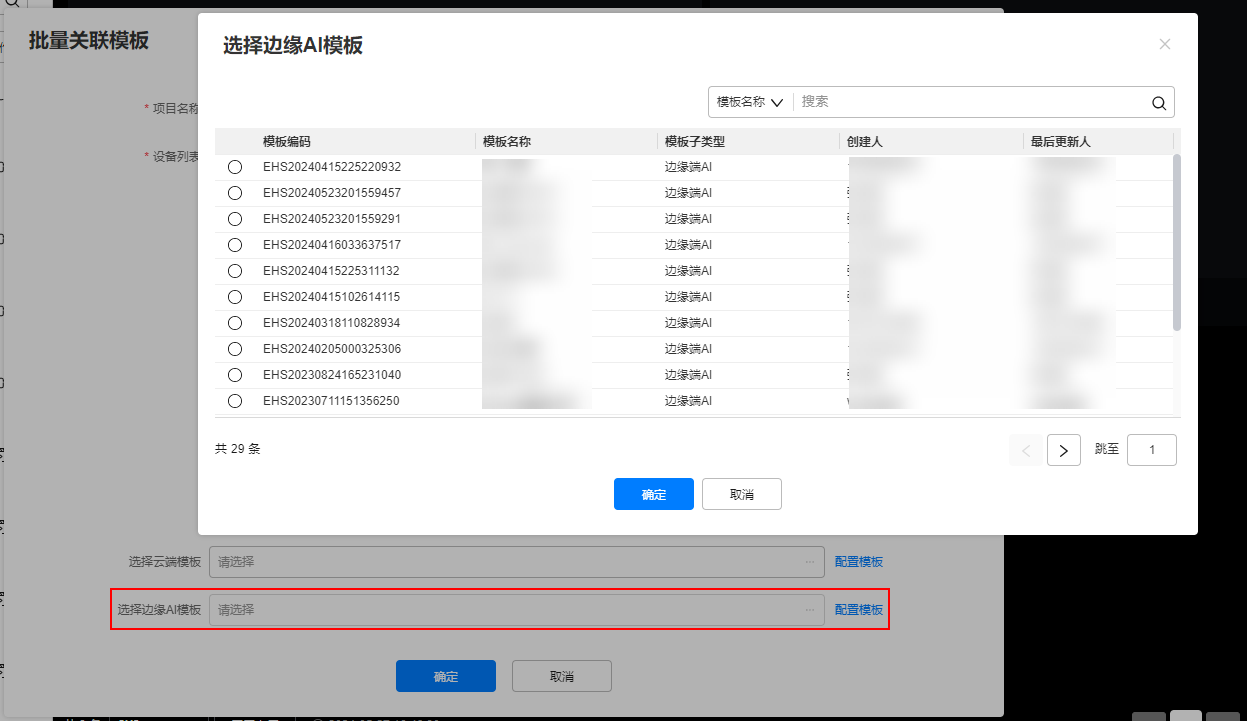
Task: Click 确定 in 批量关联模板 window
Action: [x=446, y=676]
